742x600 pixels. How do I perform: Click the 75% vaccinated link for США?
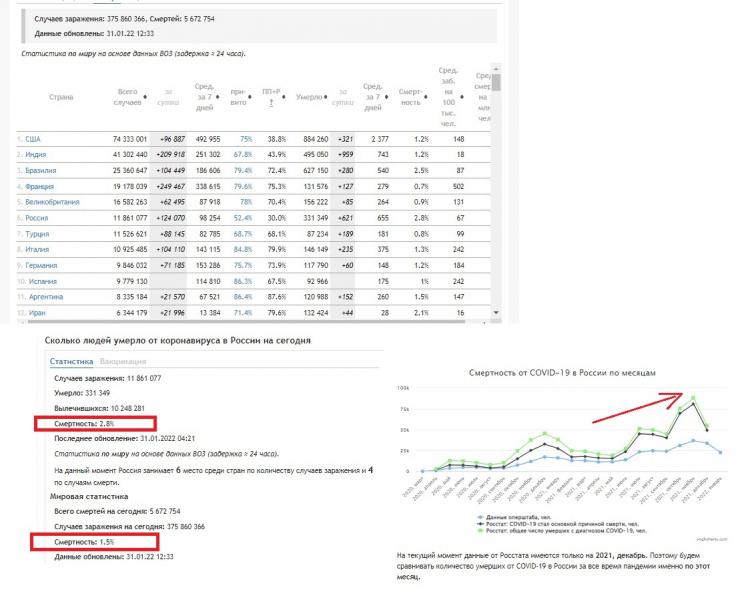point(246,139)
